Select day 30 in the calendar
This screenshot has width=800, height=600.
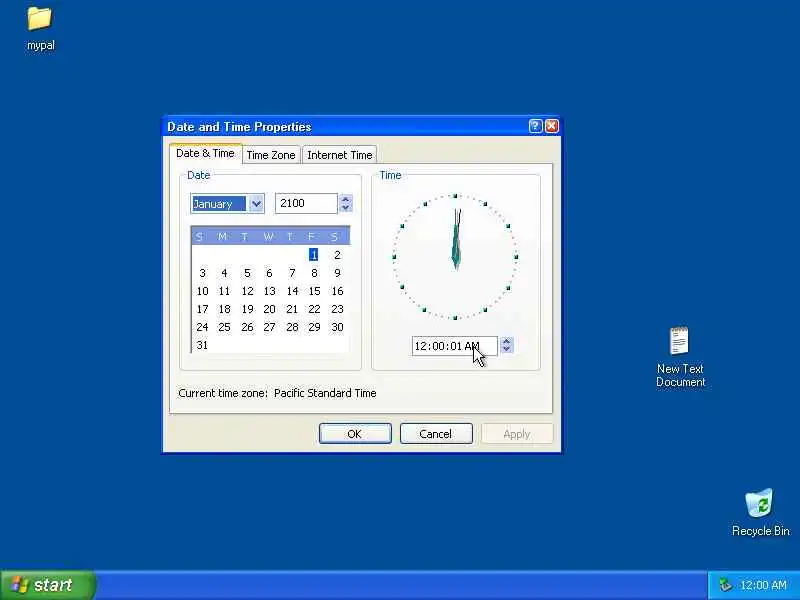pyautogui.click(x=337, y=327)
